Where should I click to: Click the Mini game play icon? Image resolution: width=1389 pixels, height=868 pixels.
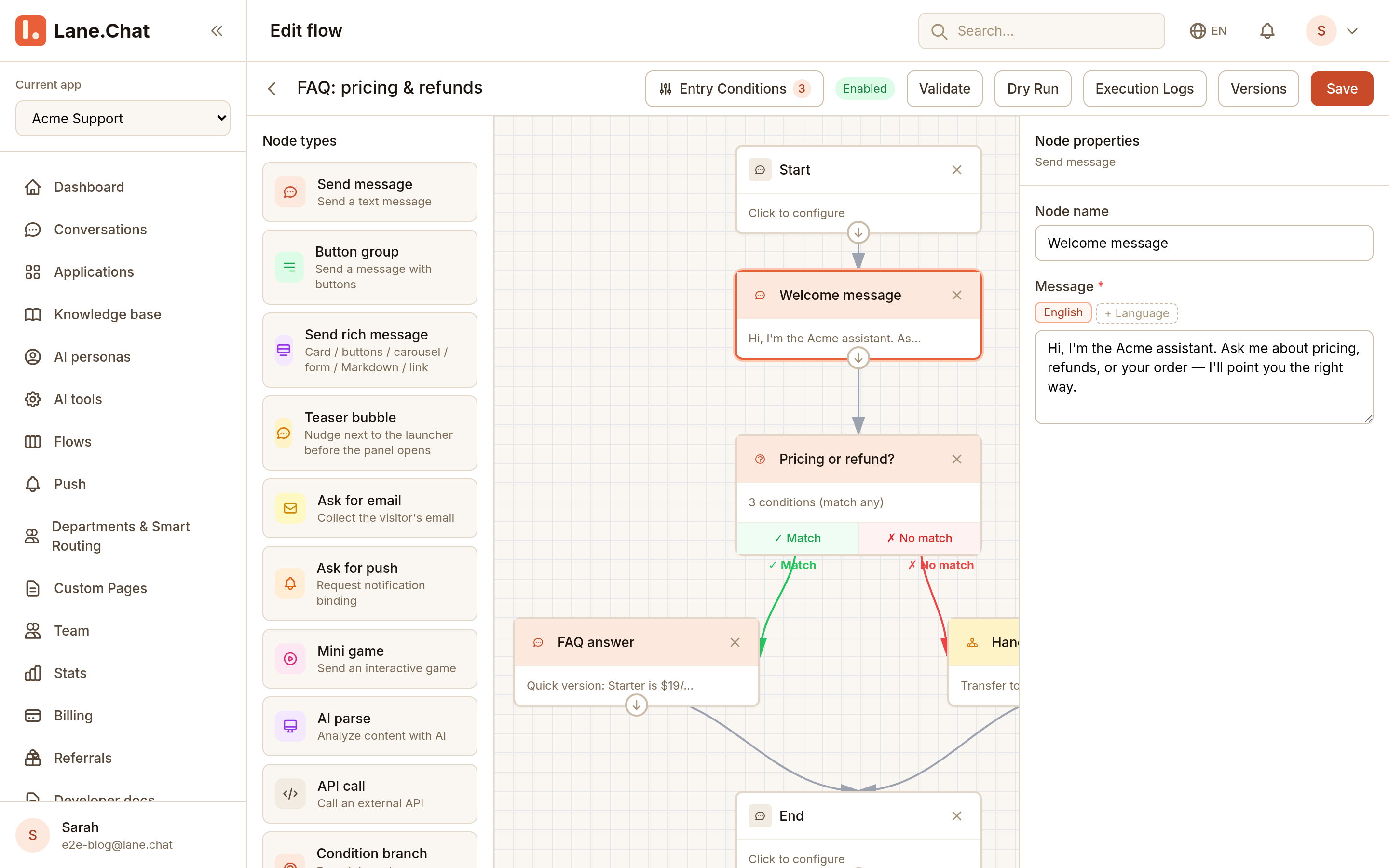290,658
